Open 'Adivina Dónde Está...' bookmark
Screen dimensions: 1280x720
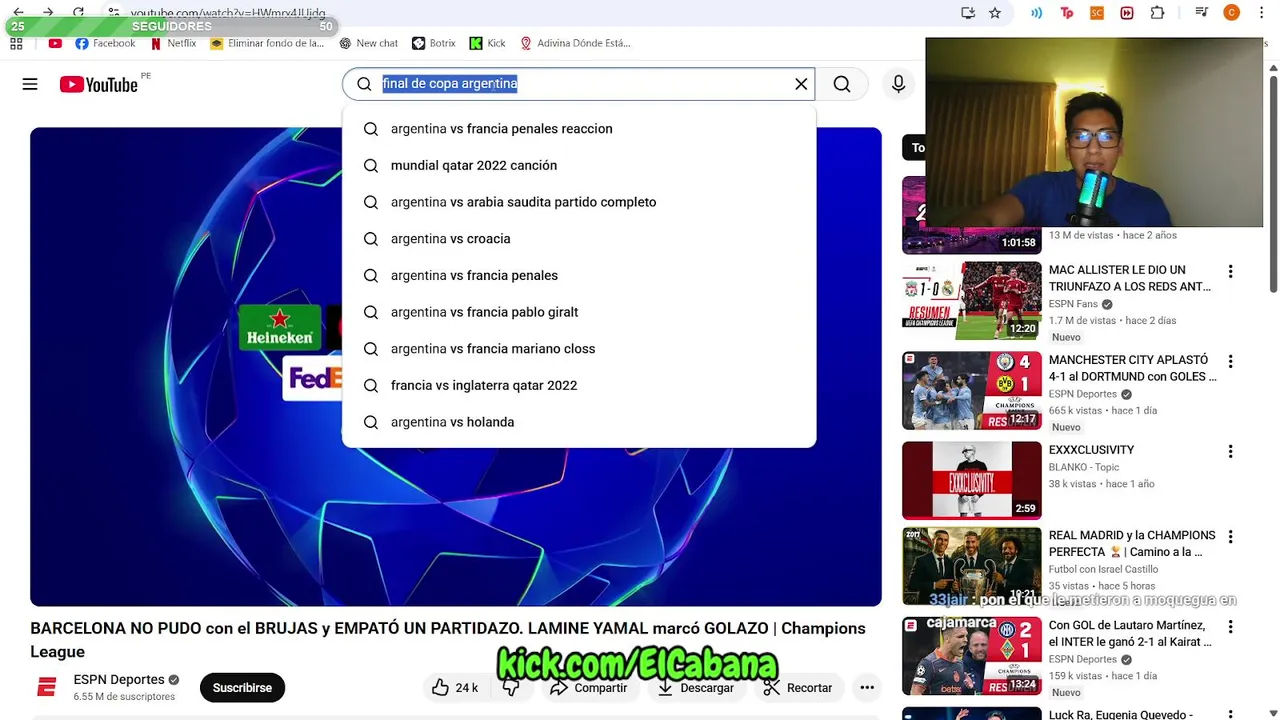pyautogui.click(x=575, y=44)
